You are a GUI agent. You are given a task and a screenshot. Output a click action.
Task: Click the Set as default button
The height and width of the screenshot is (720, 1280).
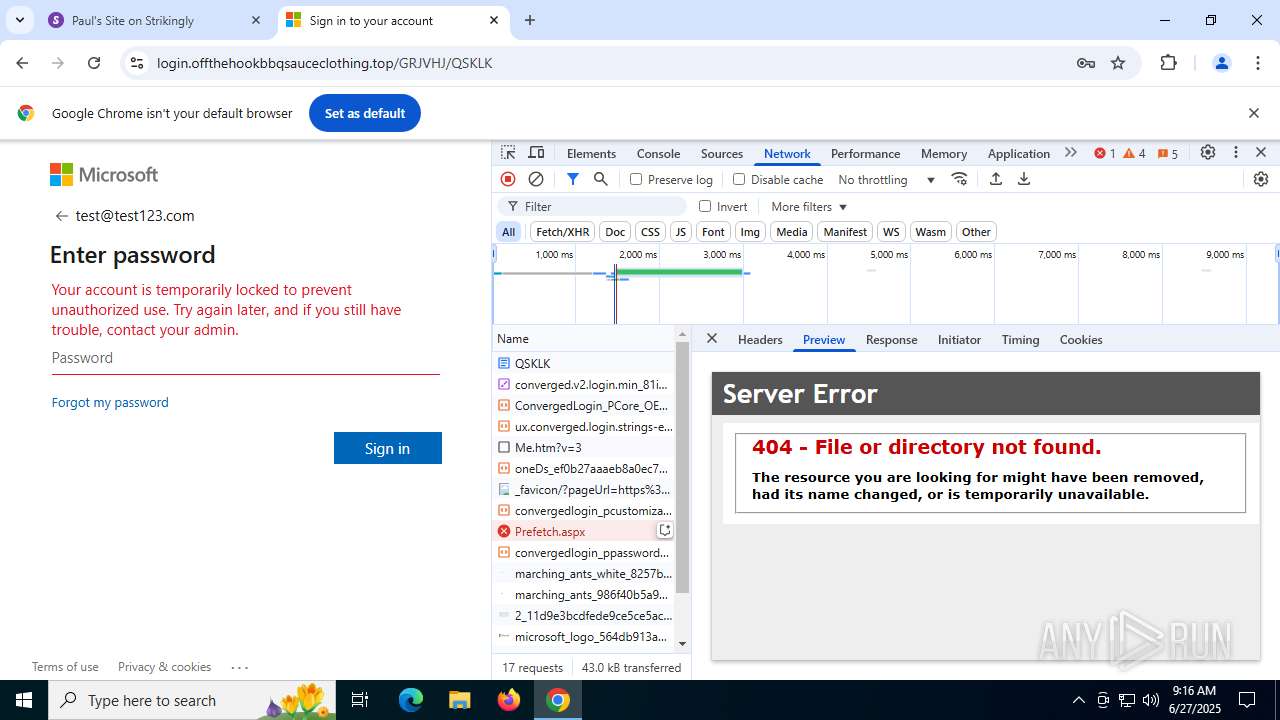tap(365, 113)
